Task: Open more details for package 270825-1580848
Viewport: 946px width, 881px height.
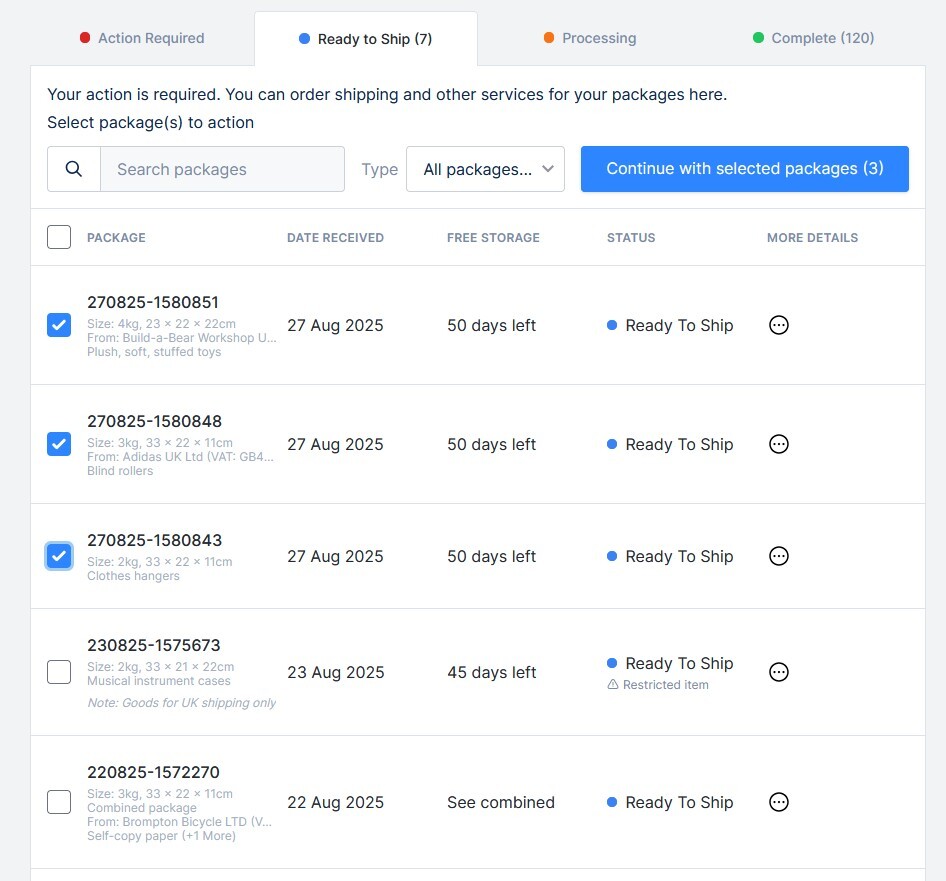Action: click(x=779, y=444)
